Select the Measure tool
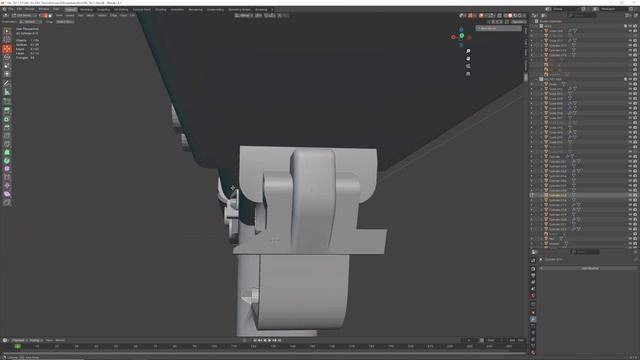 pos(7,92)
